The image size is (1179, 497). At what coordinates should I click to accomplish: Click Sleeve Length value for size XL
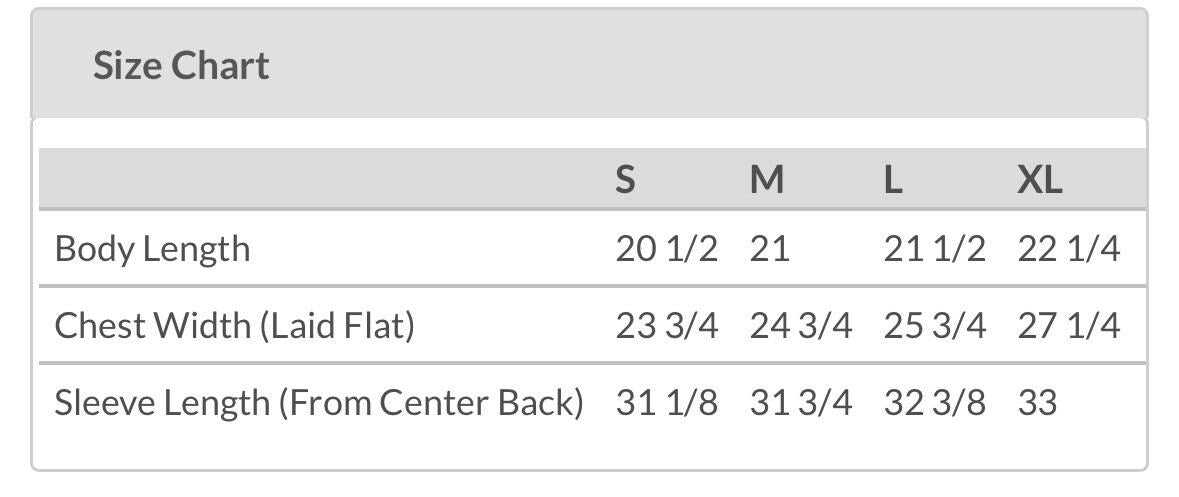point(1037,402)
